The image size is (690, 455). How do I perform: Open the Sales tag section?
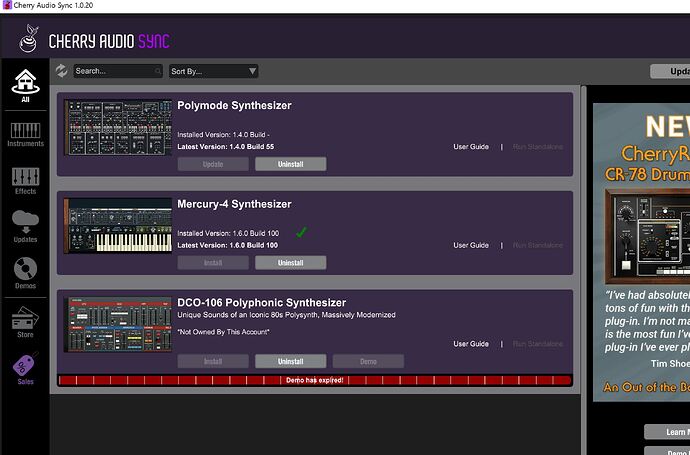[26, 369]
